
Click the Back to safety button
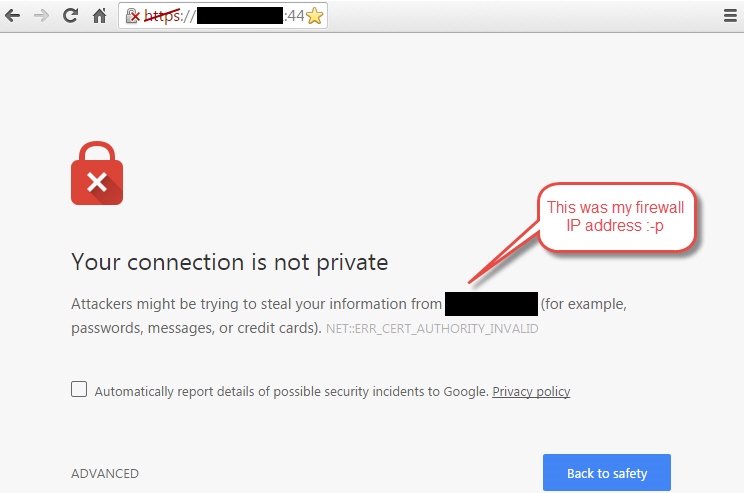coord(607,473)
